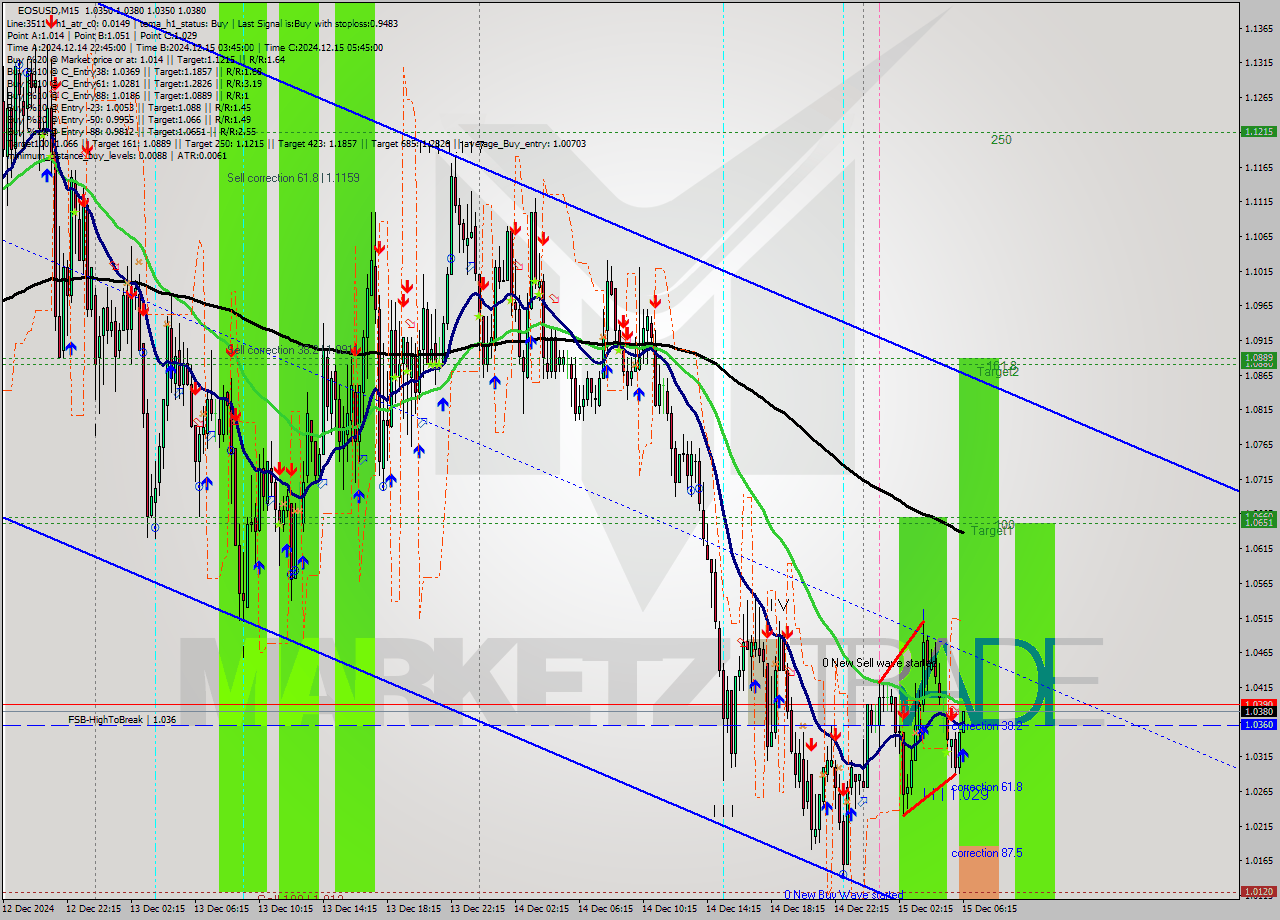
Task: Click the orange rectangle under correction 87.5
Action: (x=978, y=872)
